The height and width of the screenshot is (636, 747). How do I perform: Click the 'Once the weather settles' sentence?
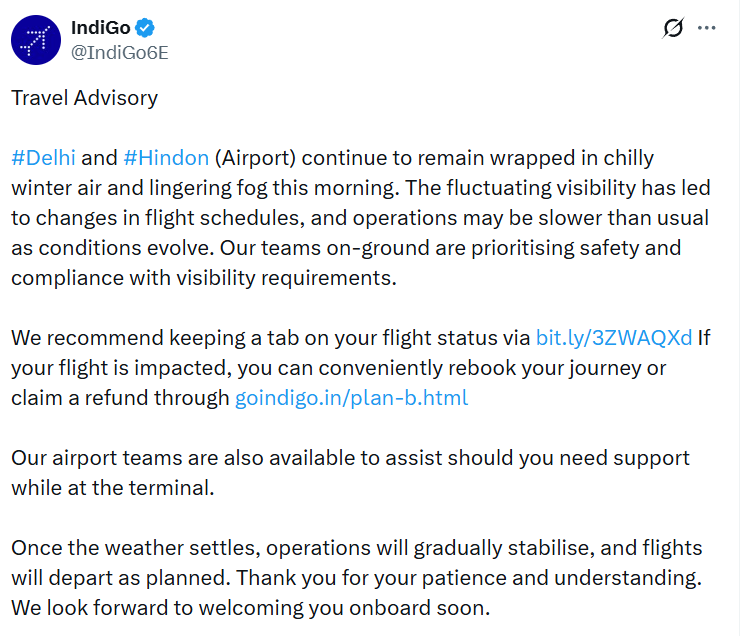point(136,548)
